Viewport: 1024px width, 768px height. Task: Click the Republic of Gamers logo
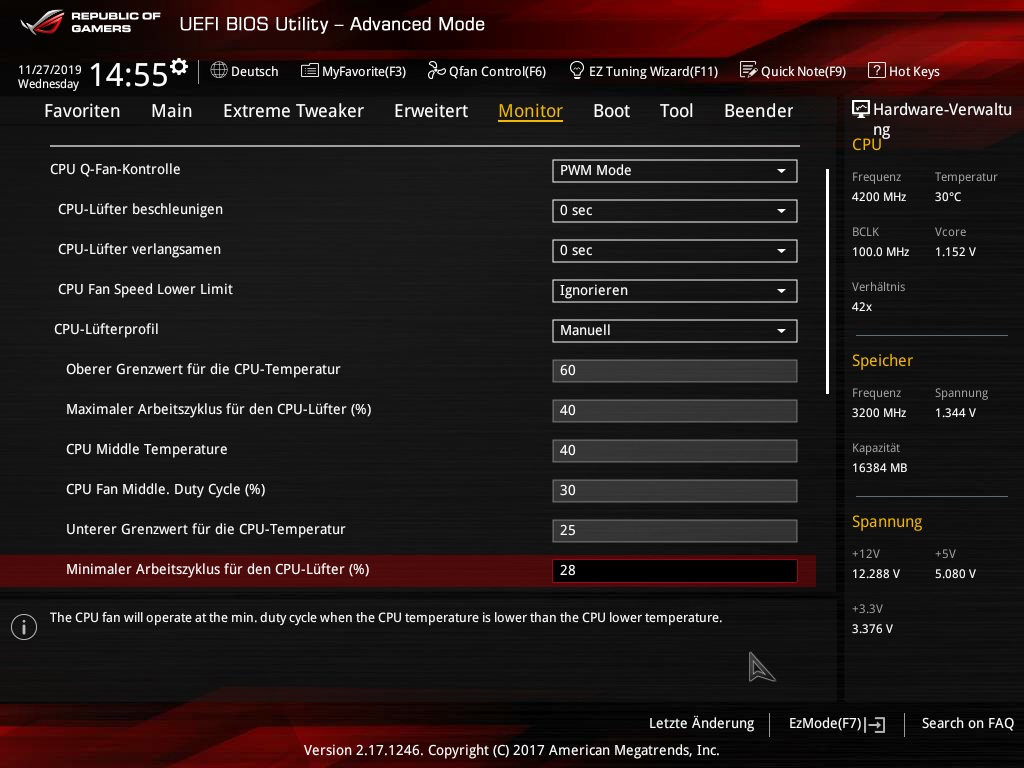tap(90, 22)
